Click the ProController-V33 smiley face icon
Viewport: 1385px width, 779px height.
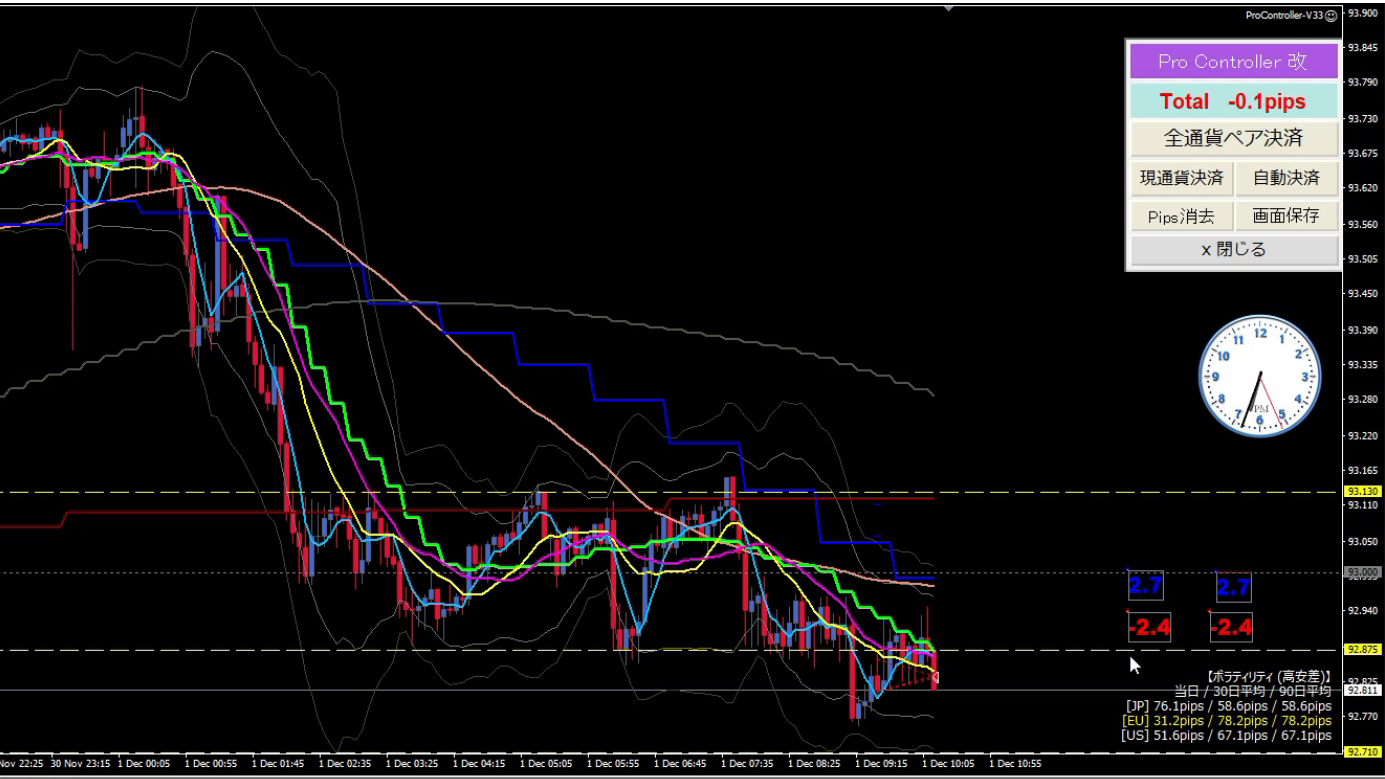coord(1331,16)
